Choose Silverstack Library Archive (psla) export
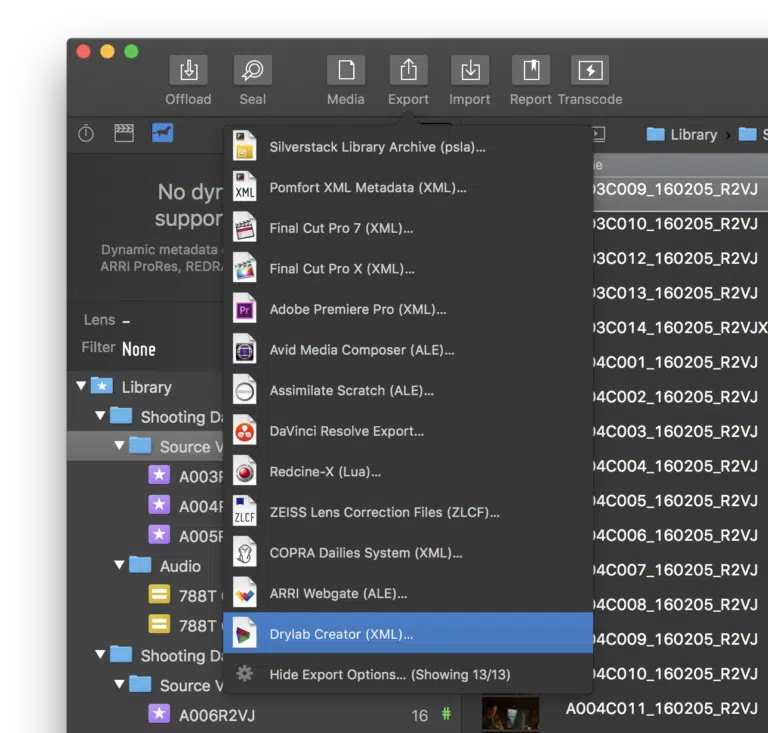This screenshot has width=768, height=733. coord(408,147)
